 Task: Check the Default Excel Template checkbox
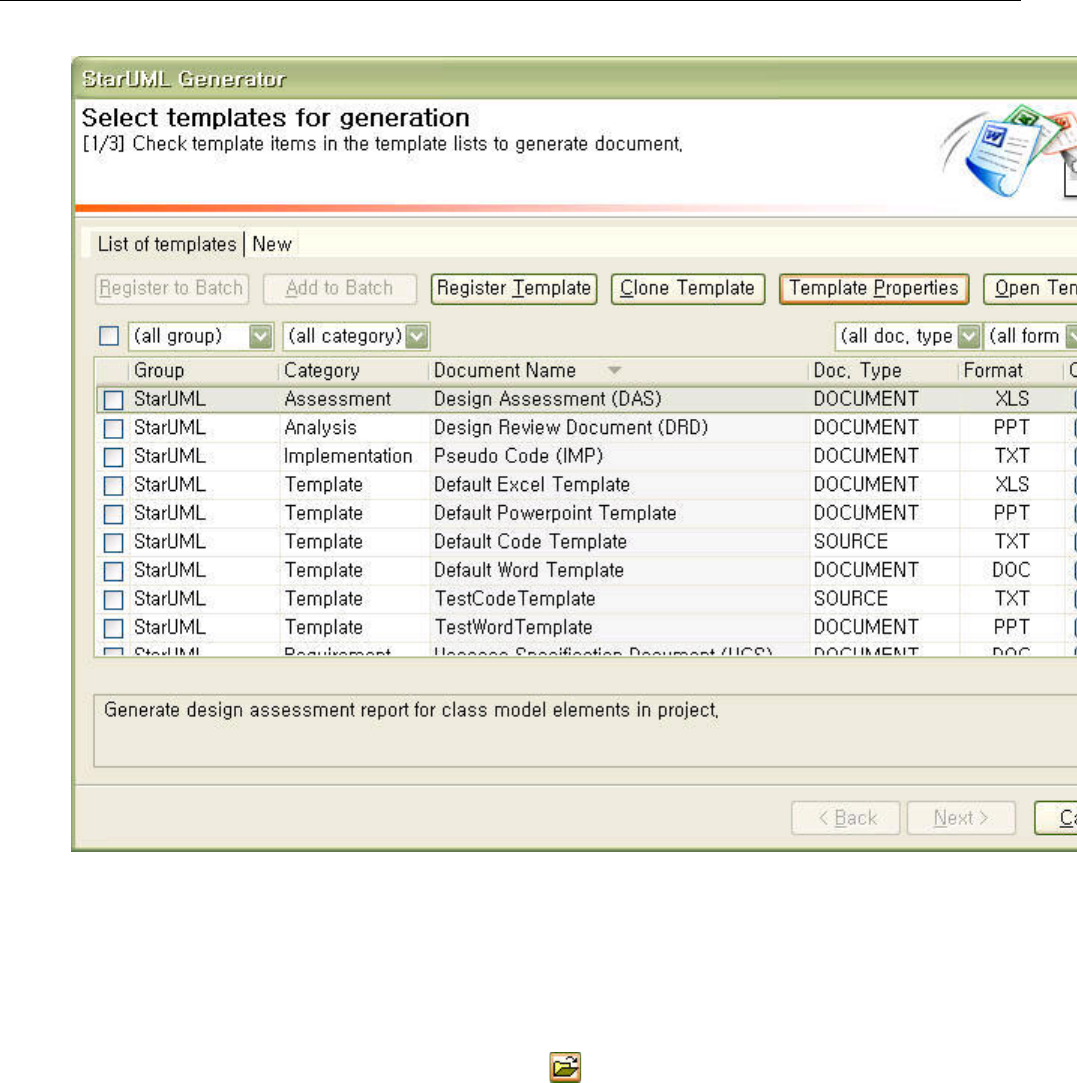(113, 485)
